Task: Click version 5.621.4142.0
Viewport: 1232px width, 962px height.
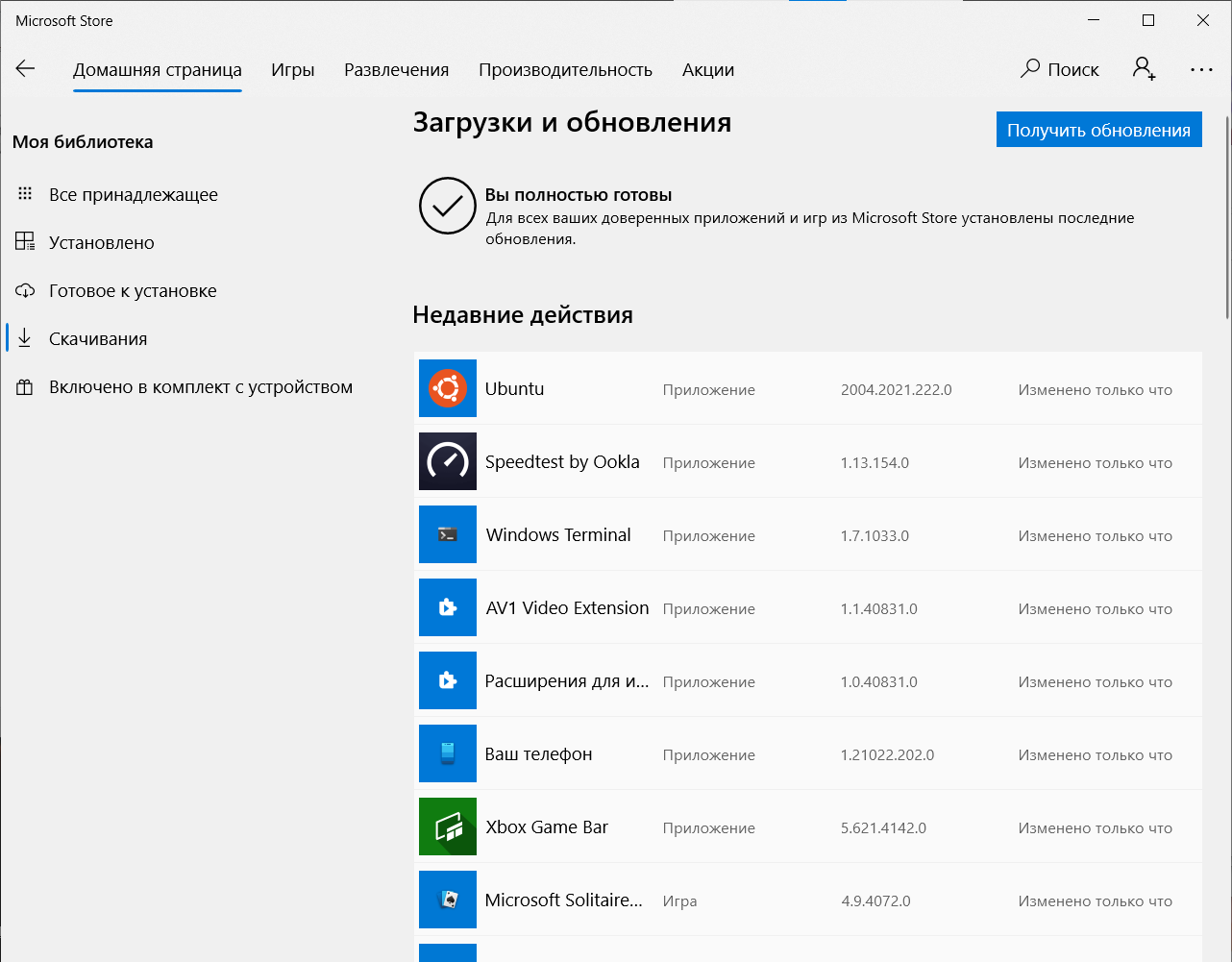Action: click(884, 827)
